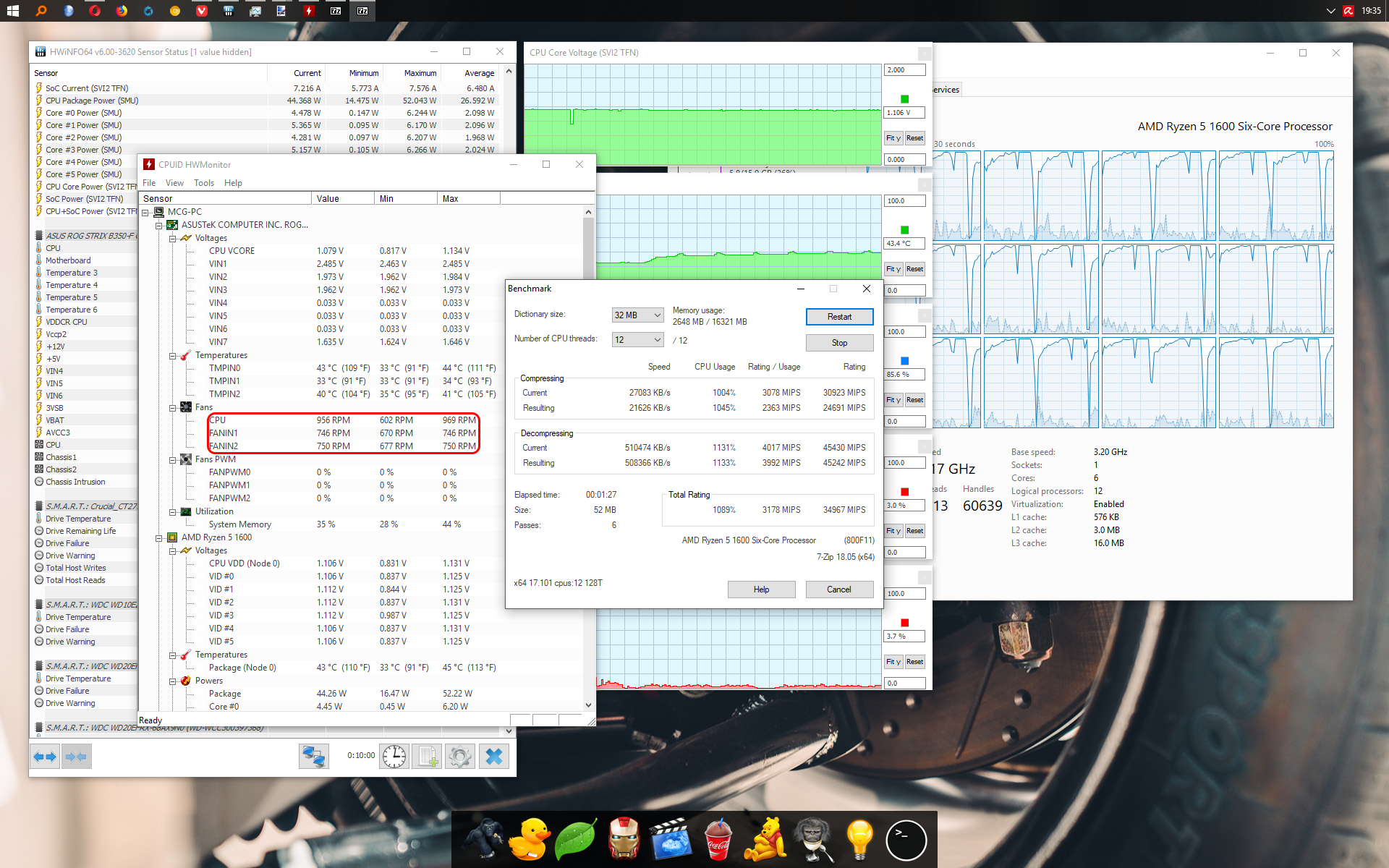Click the clapperboard dock icon
This screenshot has width=1389, height=868.
click(x=671, y=839)
